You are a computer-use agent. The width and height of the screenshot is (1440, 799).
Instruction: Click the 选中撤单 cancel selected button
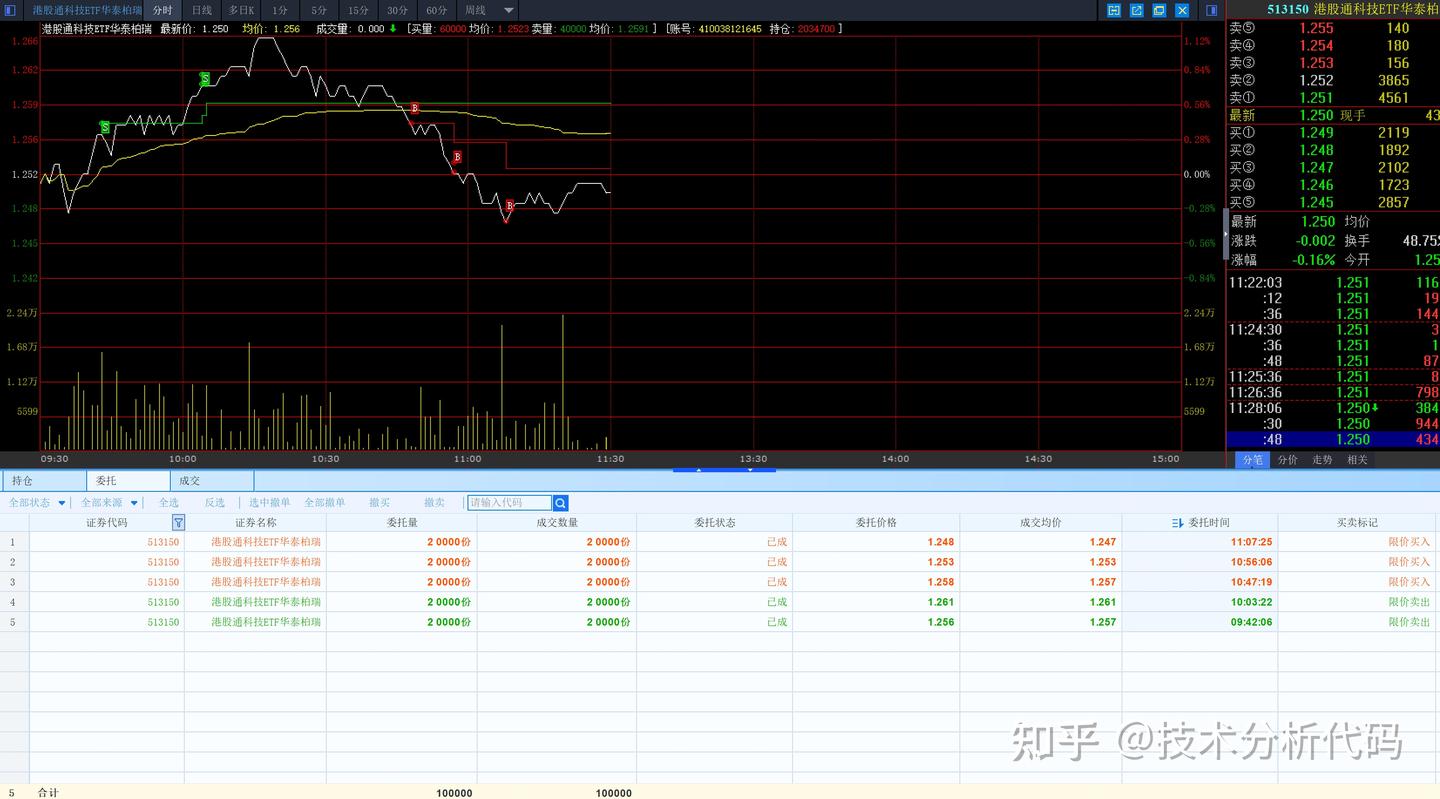[270, 503]
